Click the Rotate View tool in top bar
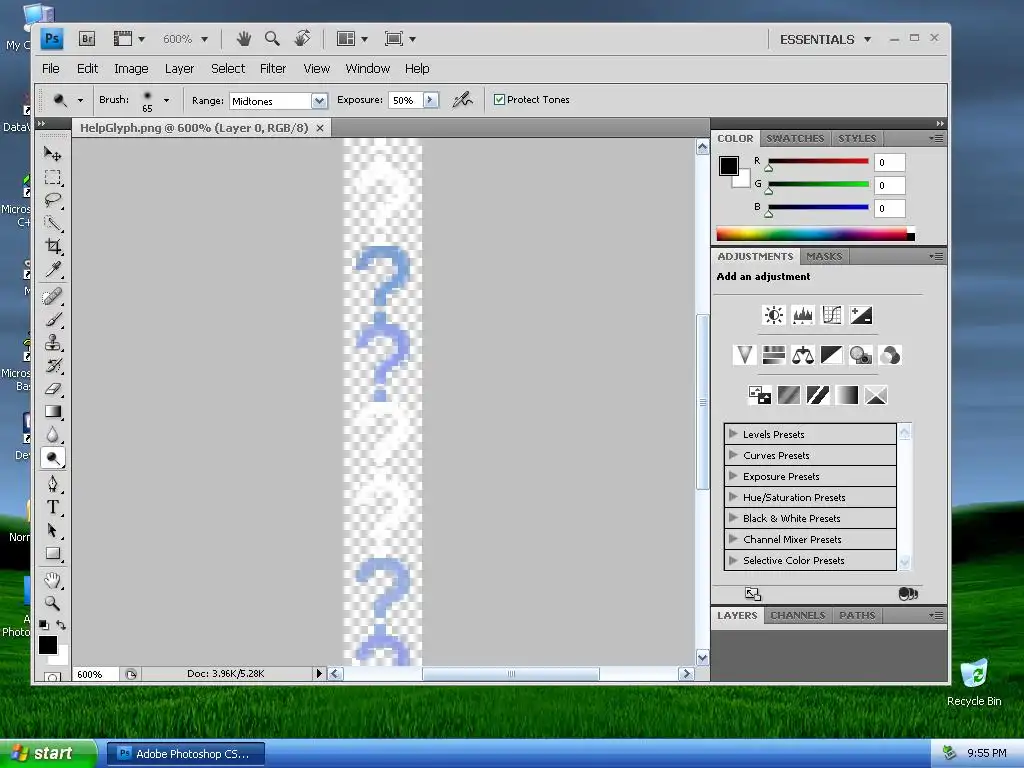1024x768 pixels. (x=302, y=39)
